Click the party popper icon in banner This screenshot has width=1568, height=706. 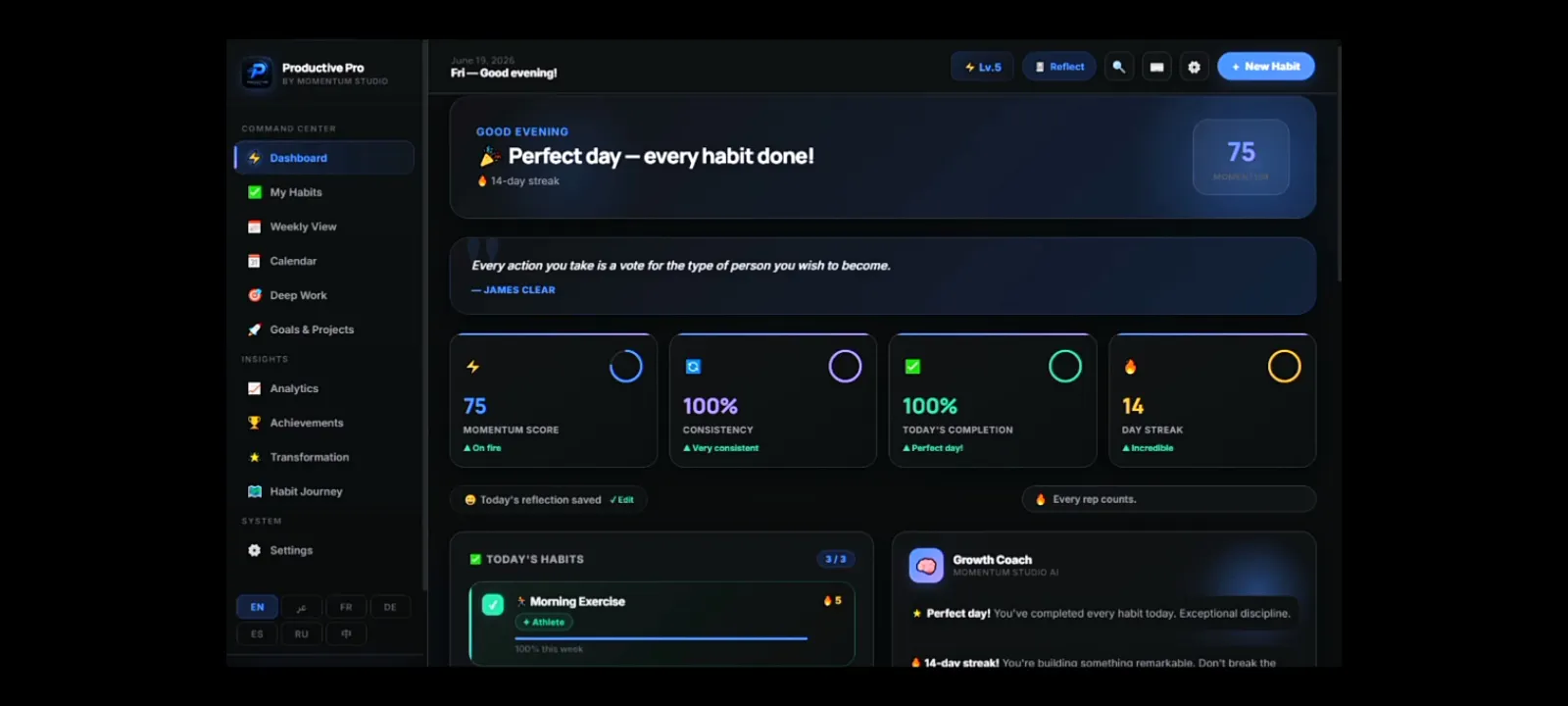(x=489, y=157)
